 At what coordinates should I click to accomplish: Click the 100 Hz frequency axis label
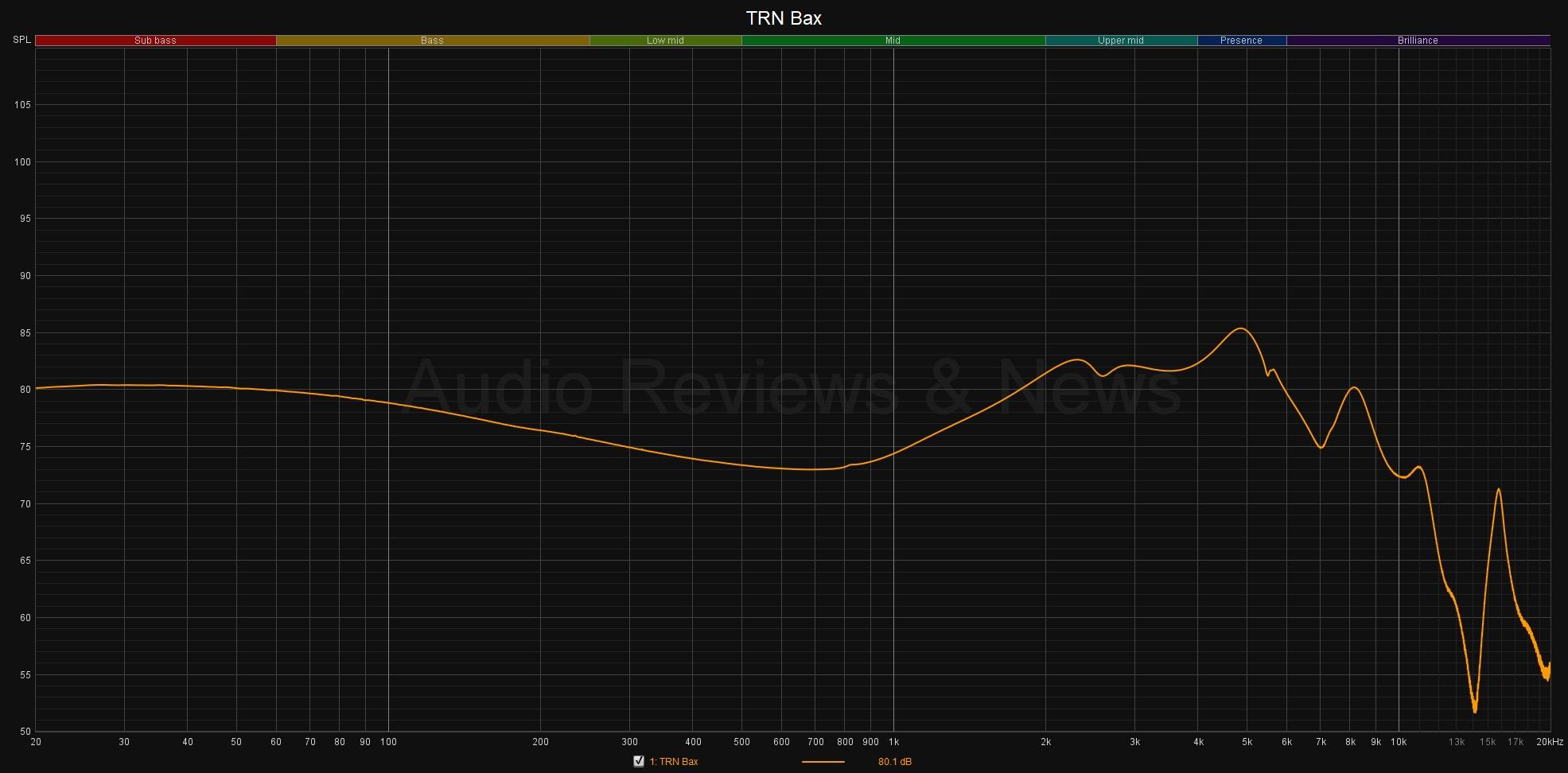pos(388,742)
